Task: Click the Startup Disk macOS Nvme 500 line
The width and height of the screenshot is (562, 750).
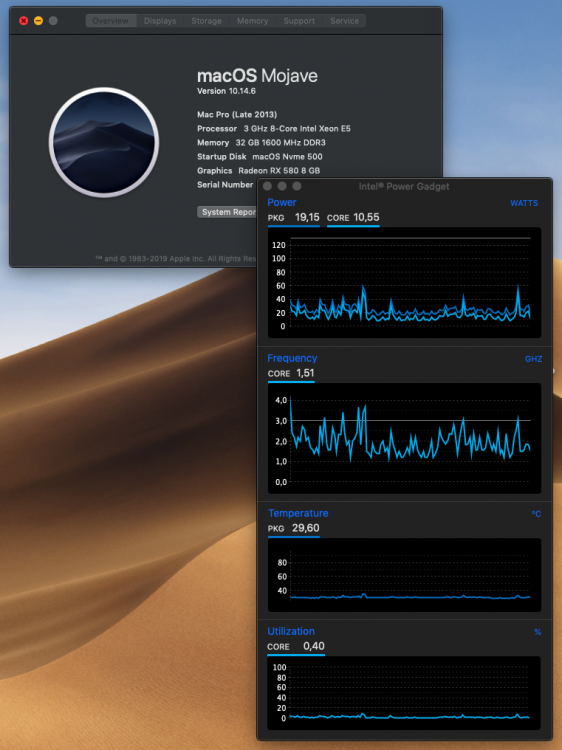Action: point(260,156)
